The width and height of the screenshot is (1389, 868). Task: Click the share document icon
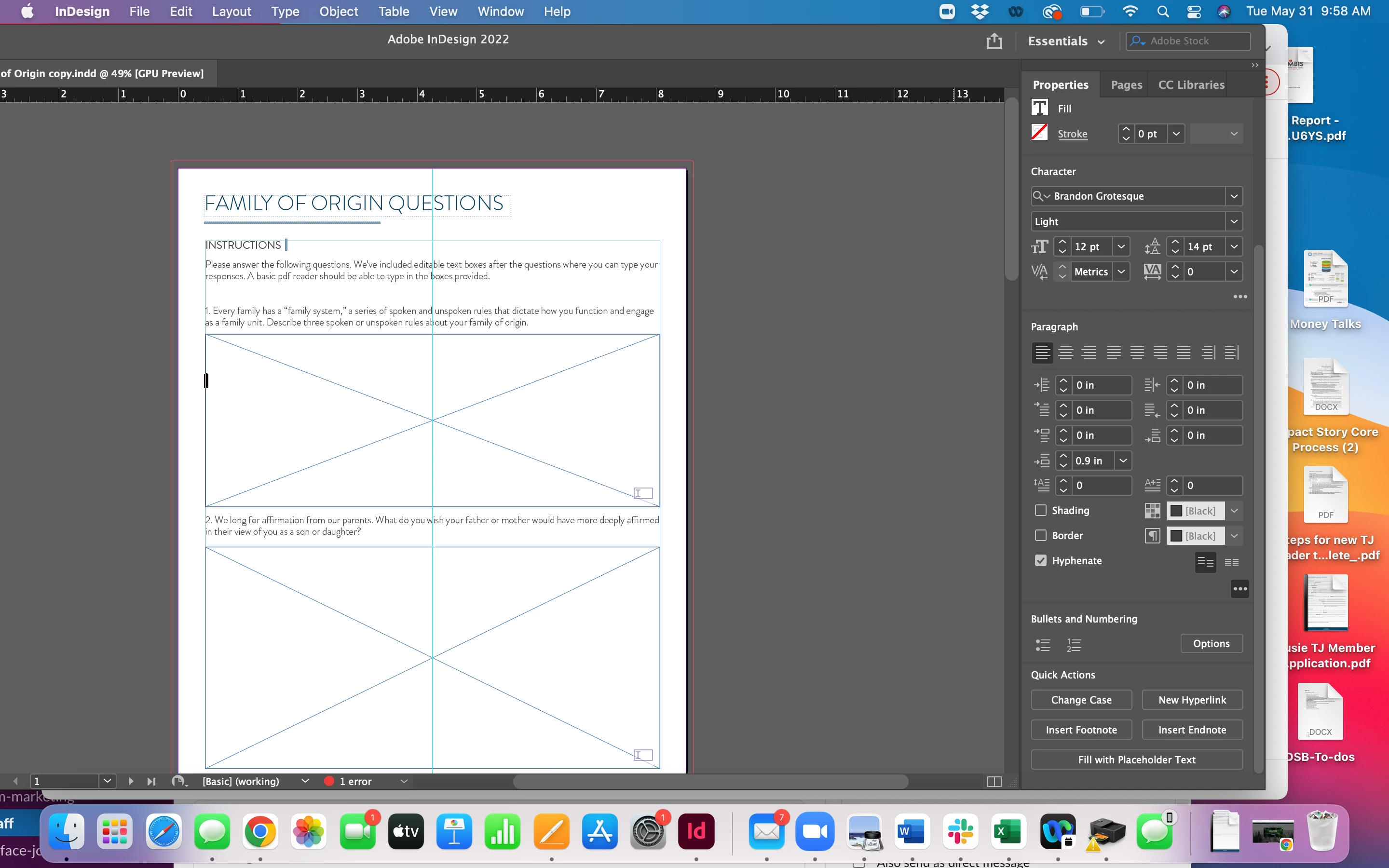pyautogui.click(x=994, y=41)
